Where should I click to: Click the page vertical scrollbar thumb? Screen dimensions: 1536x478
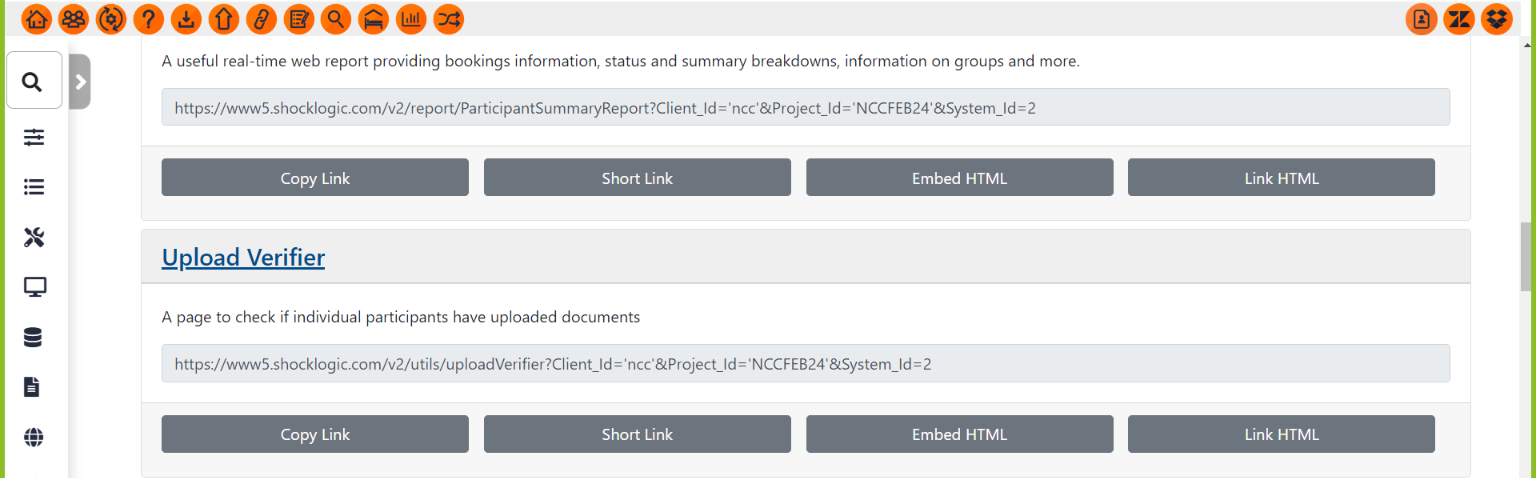point(1526,255)
